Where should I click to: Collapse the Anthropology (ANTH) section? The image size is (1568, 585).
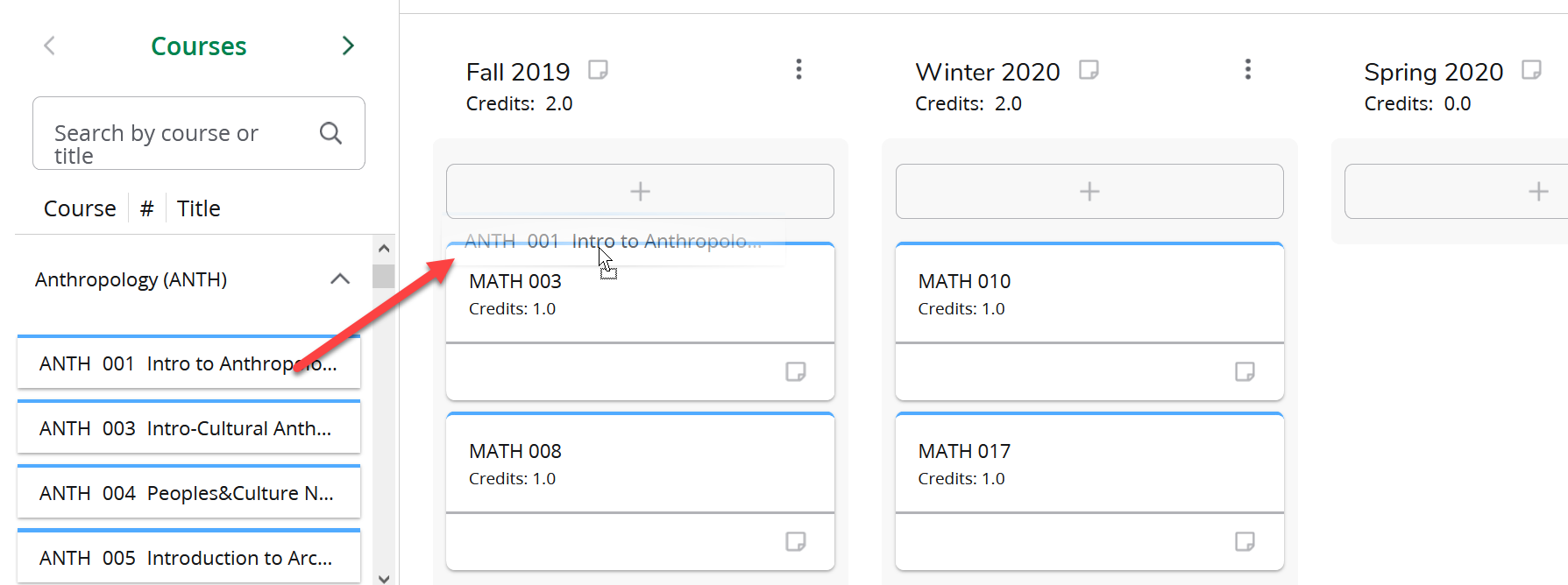tap(339, 279)
